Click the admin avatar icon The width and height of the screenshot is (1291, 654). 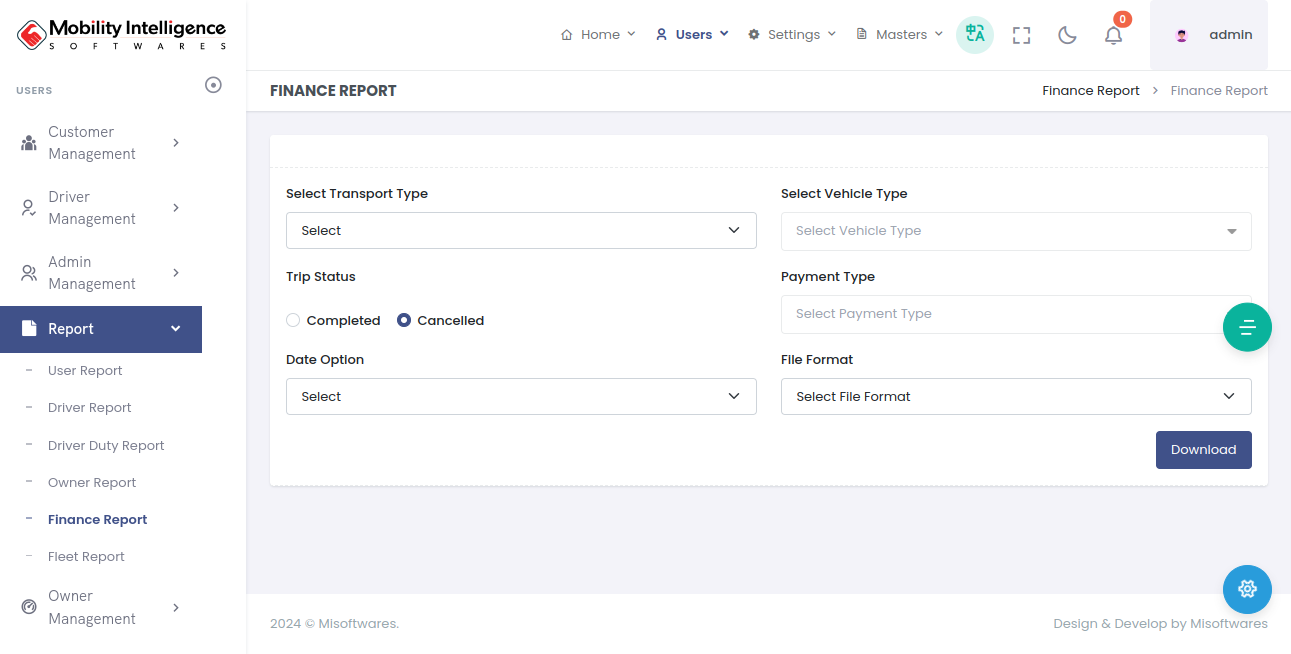click(1182, 35)
